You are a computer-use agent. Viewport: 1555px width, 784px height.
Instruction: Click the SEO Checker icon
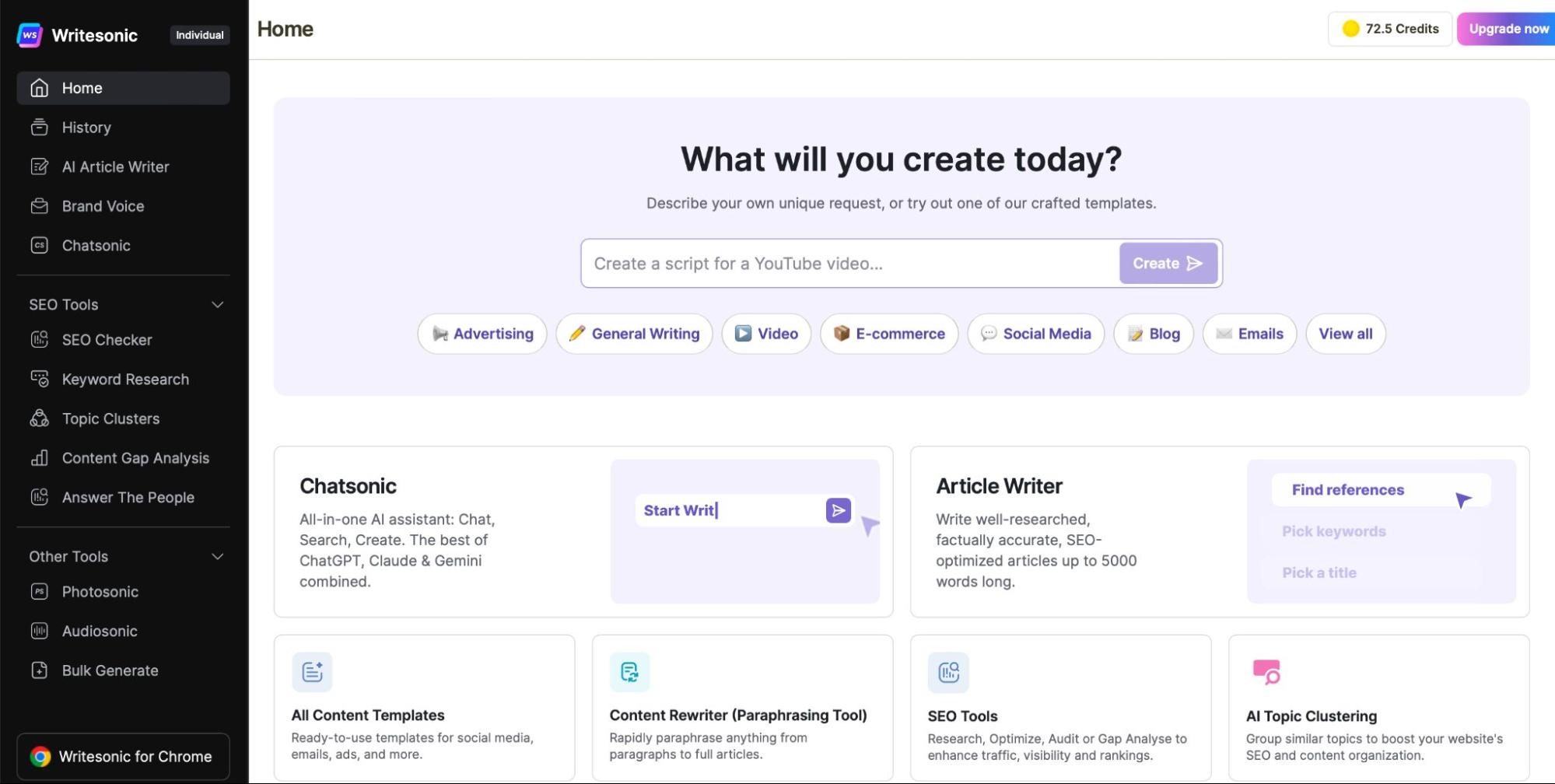click(x=40, y=340)
